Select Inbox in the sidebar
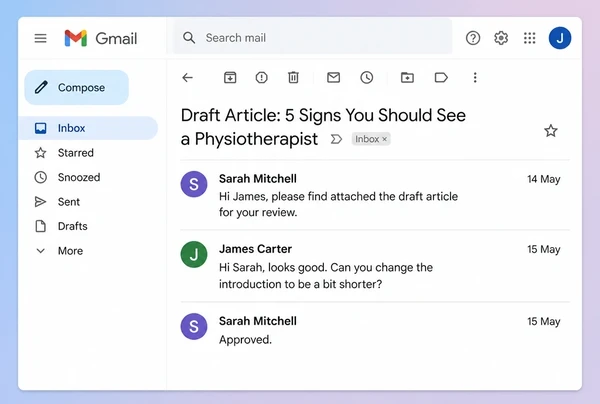Screen dimensions: 600x404 point(88,128)
